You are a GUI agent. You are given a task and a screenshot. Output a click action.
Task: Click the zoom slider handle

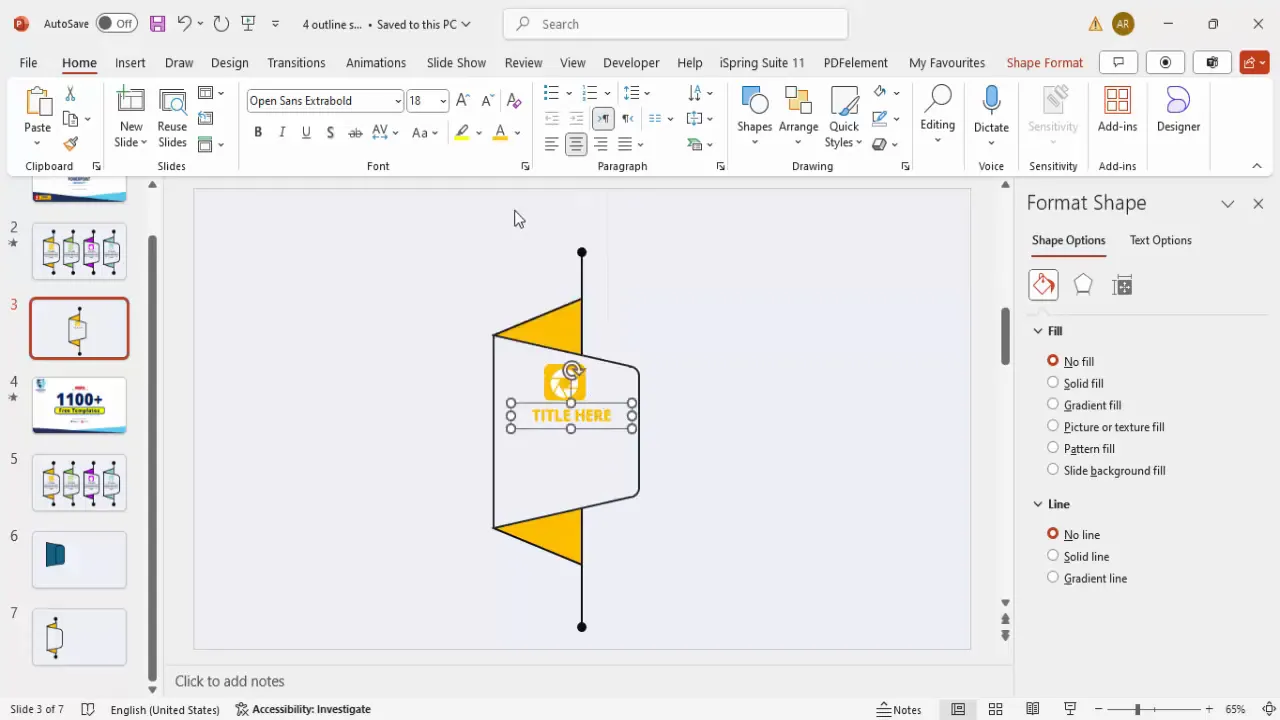[x=1136, y=709]
